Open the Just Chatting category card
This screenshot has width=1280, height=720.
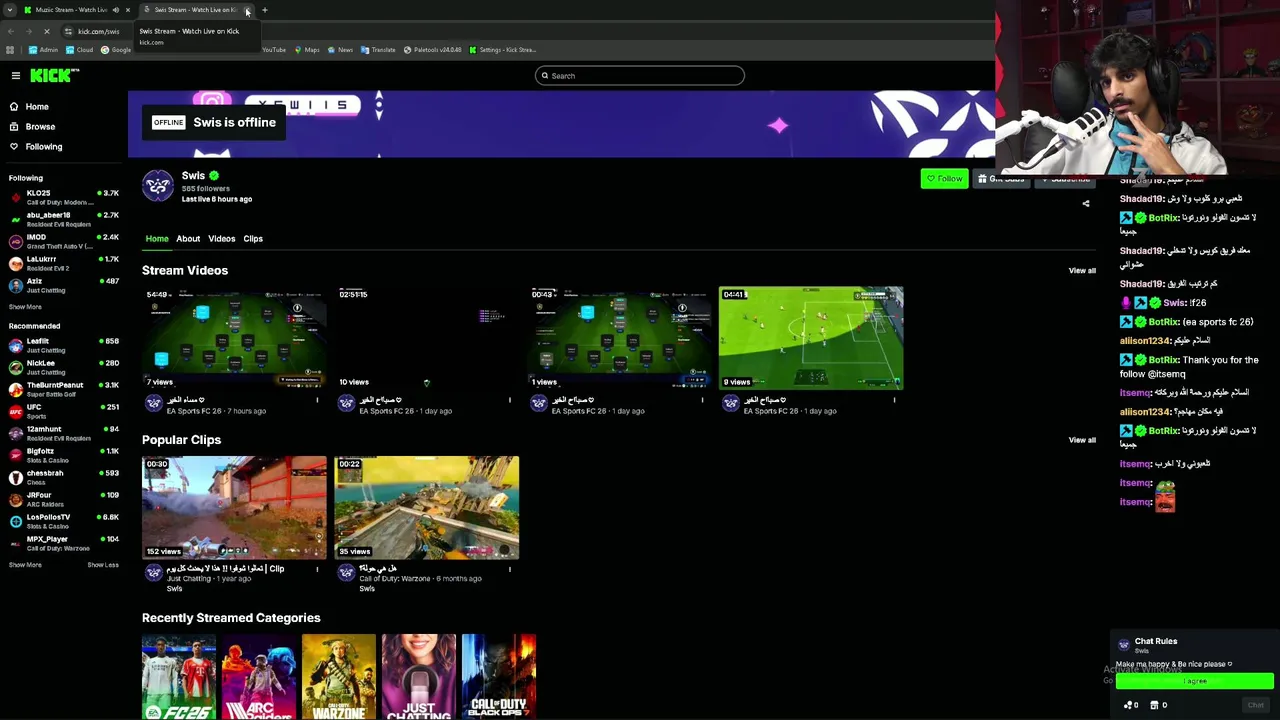(419, 677)
